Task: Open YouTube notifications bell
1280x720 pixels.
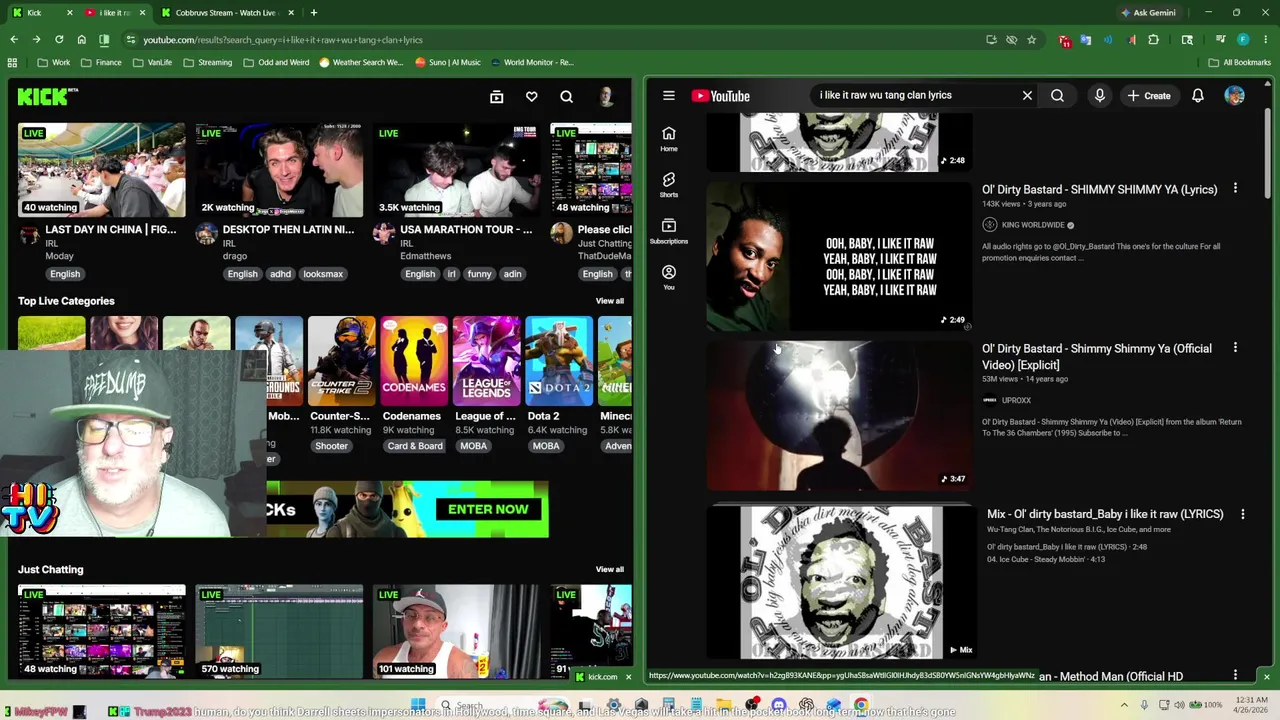Action: pyautogui.click(x=1197, y=96)
